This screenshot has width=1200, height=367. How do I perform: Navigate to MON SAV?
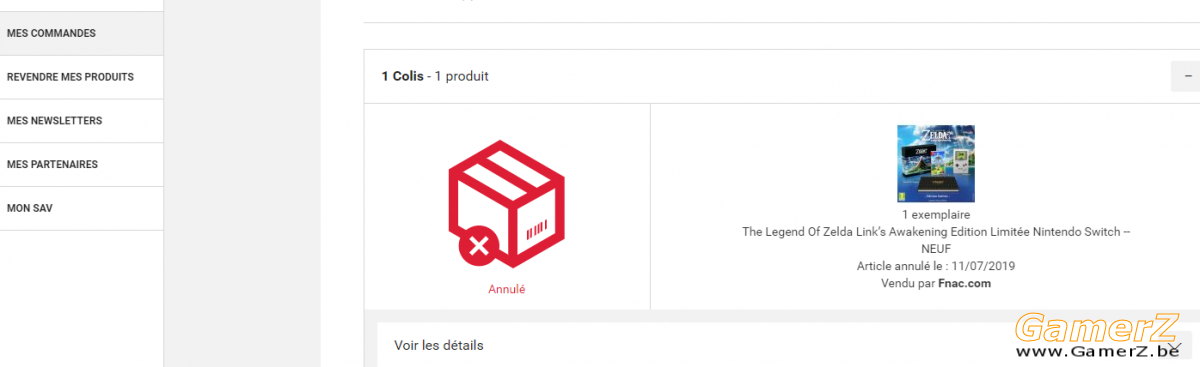tap(81, 209)
